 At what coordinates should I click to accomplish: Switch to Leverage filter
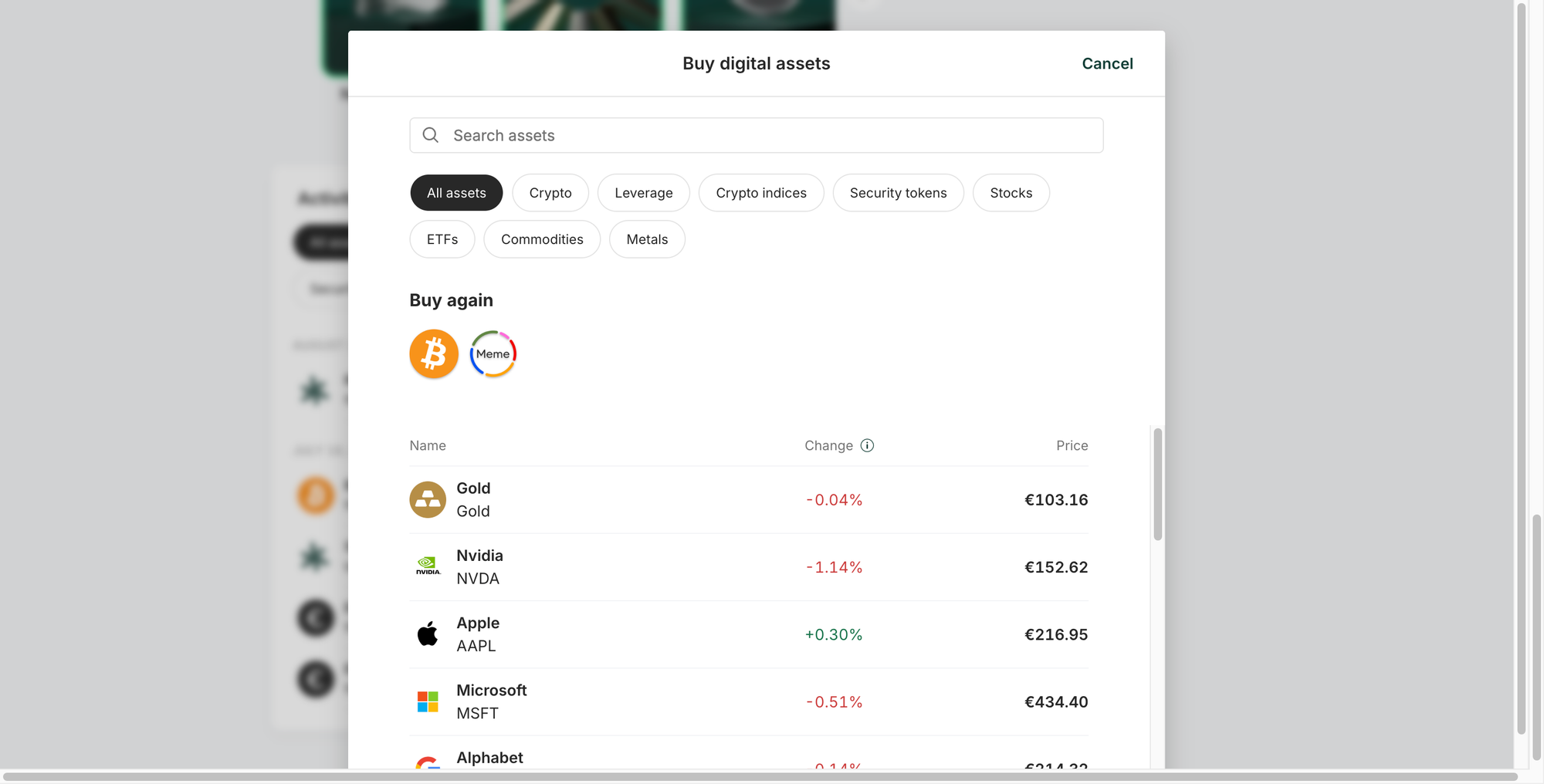(643, 193)
